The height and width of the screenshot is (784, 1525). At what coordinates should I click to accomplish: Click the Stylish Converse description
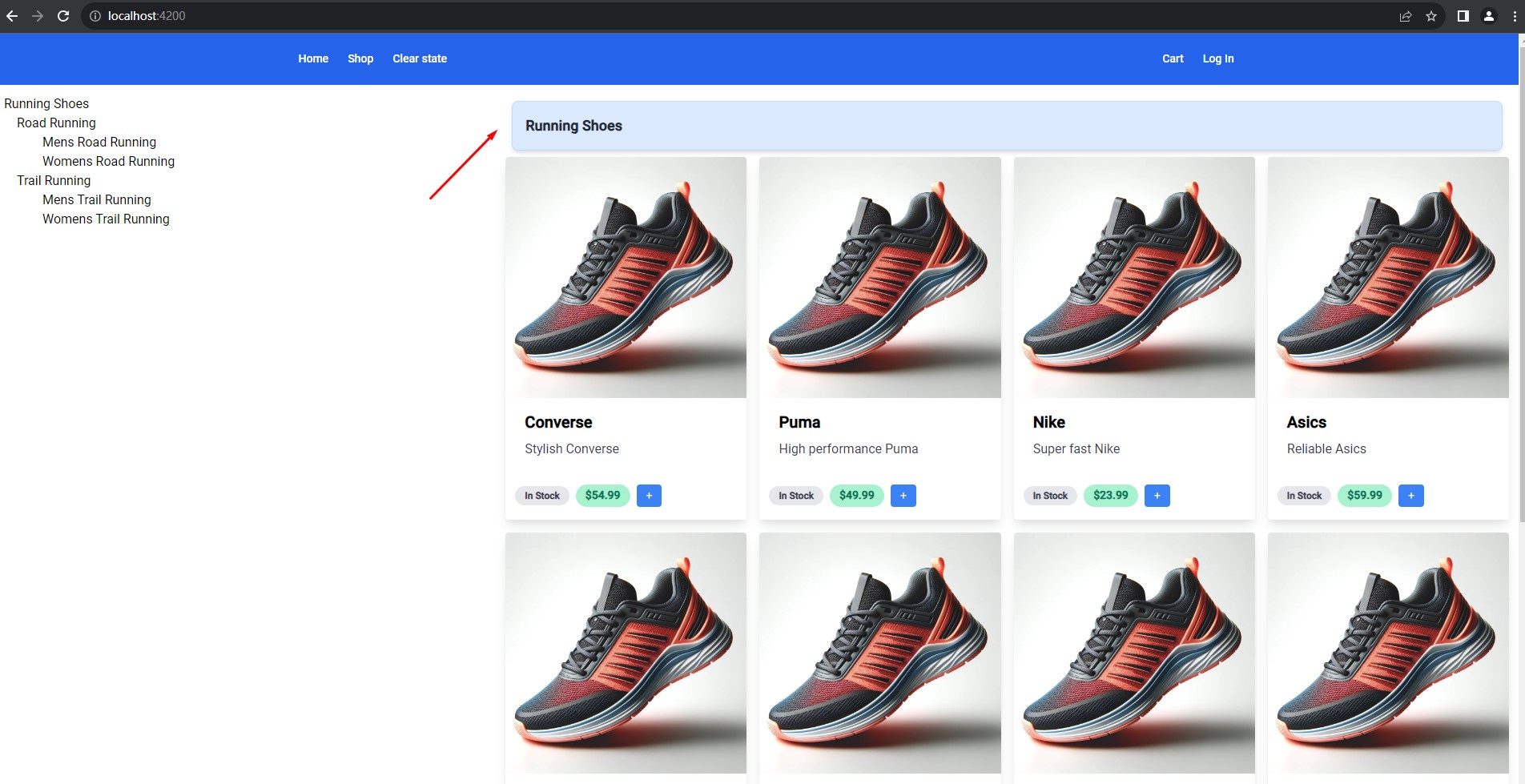coord(572,449)
